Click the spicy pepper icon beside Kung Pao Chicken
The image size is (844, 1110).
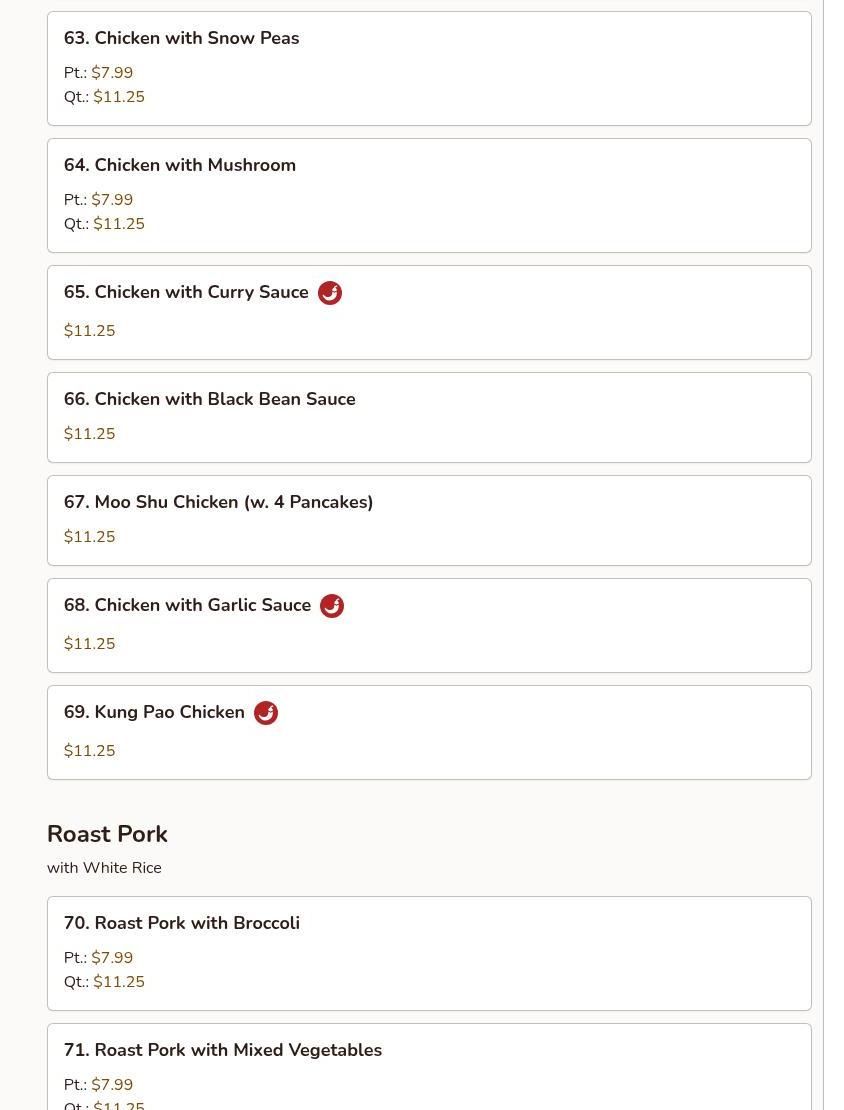tap(266, 713)
